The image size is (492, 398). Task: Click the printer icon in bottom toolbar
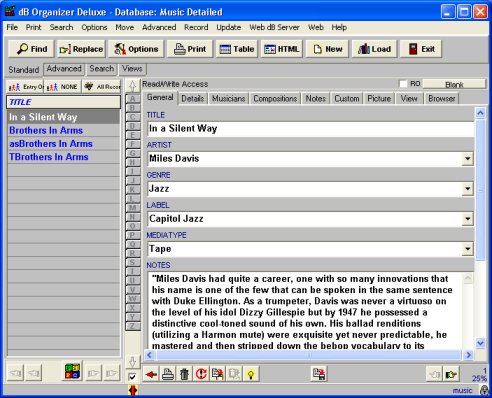(x=168, y=374)
